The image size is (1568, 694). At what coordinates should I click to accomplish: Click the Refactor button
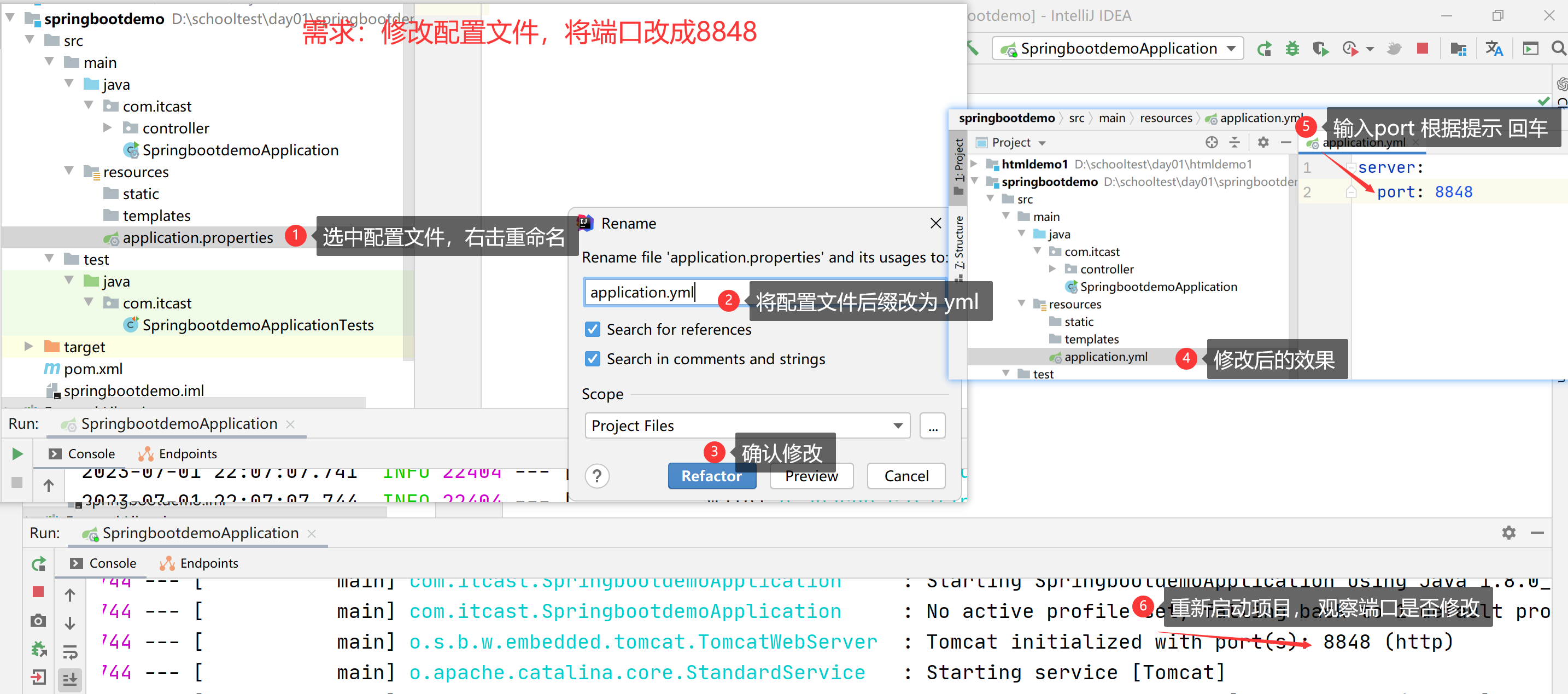pyautogui.click(x=712, y=476)
